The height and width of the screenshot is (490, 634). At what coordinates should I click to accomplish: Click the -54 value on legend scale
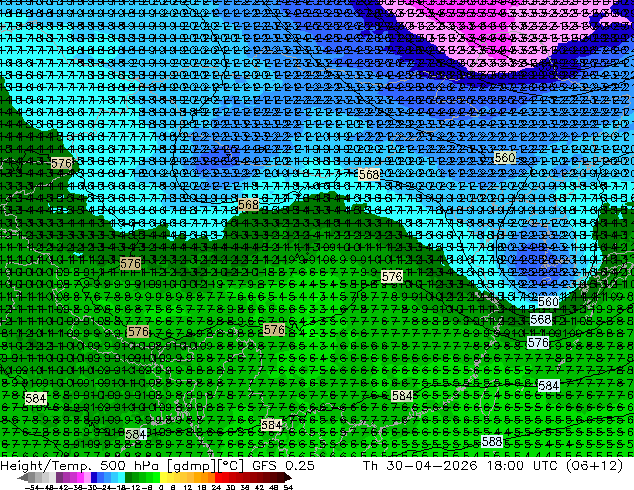pyautogui.click(x=32, y=487)
